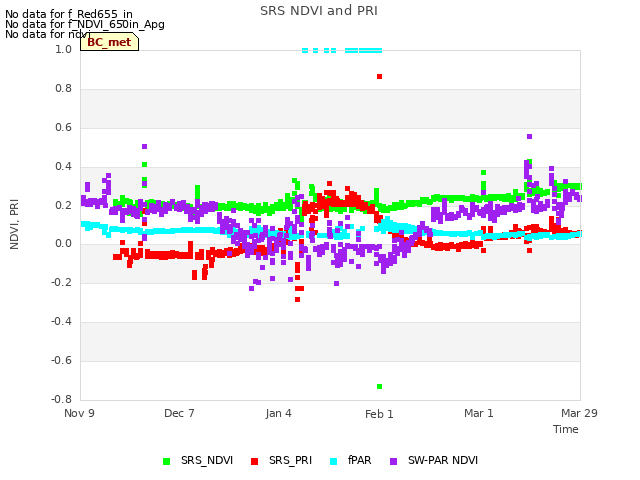Click the cyan fPAR legend swatch
This screenshot has width=640, height=480.
333,461
